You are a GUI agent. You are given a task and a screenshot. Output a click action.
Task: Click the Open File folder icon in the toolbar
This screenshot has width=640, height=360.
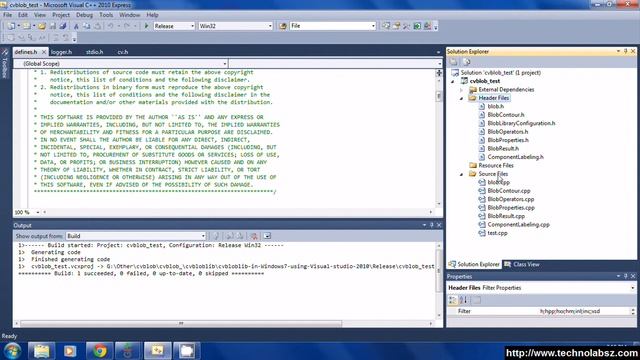pos(42,26)
